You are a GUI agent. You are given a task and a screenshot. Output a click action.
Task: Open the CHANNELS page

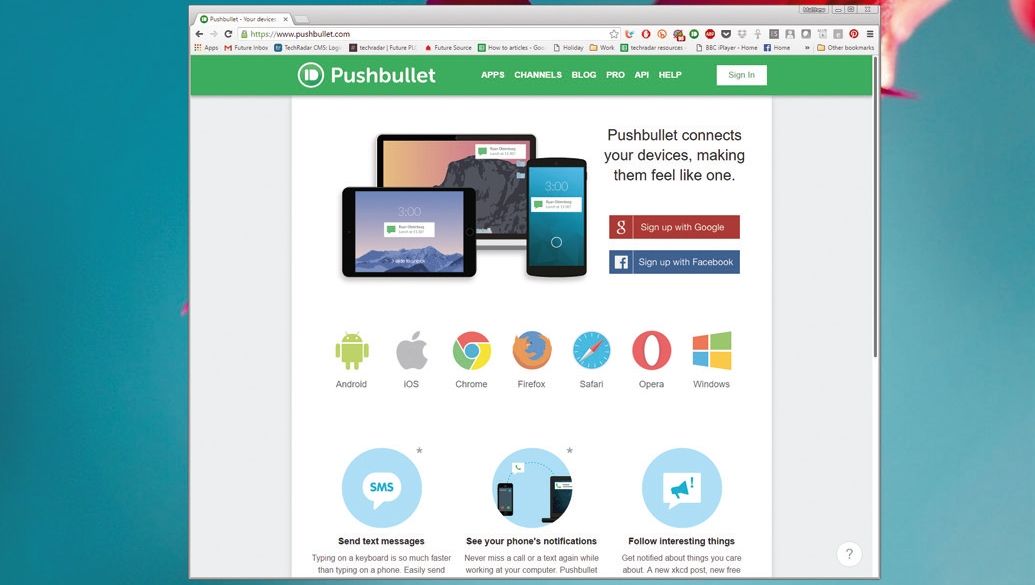click(x=538, y=75)
